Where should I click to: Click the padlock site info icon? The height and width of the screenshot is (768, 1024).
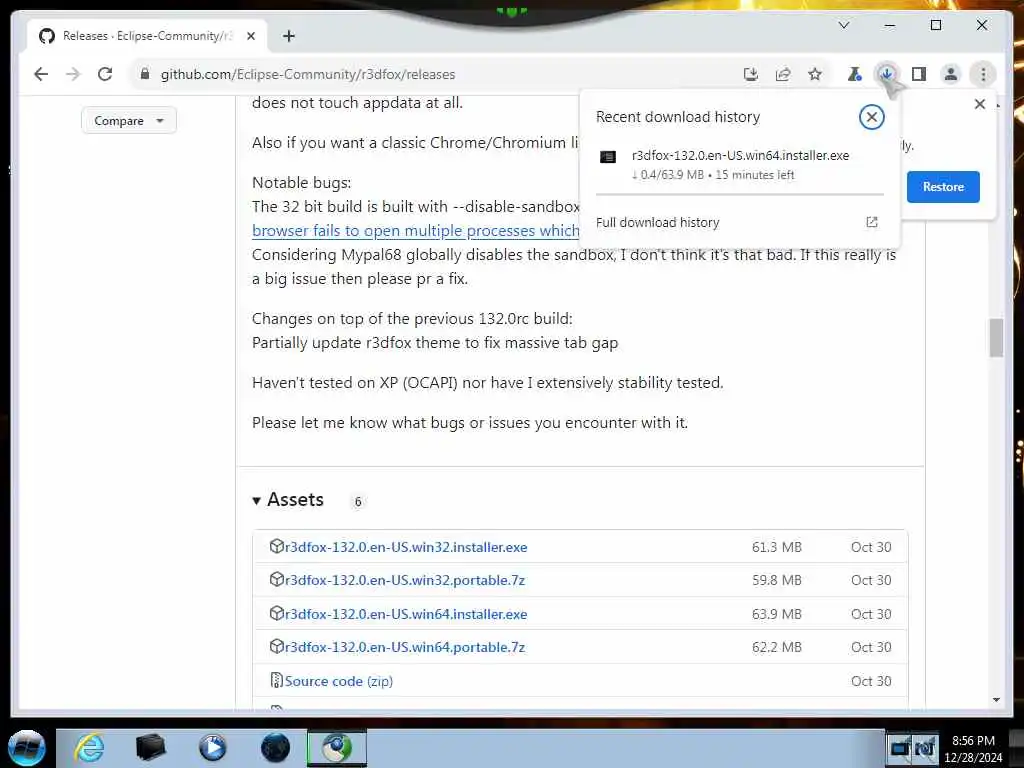coord(145,74)
